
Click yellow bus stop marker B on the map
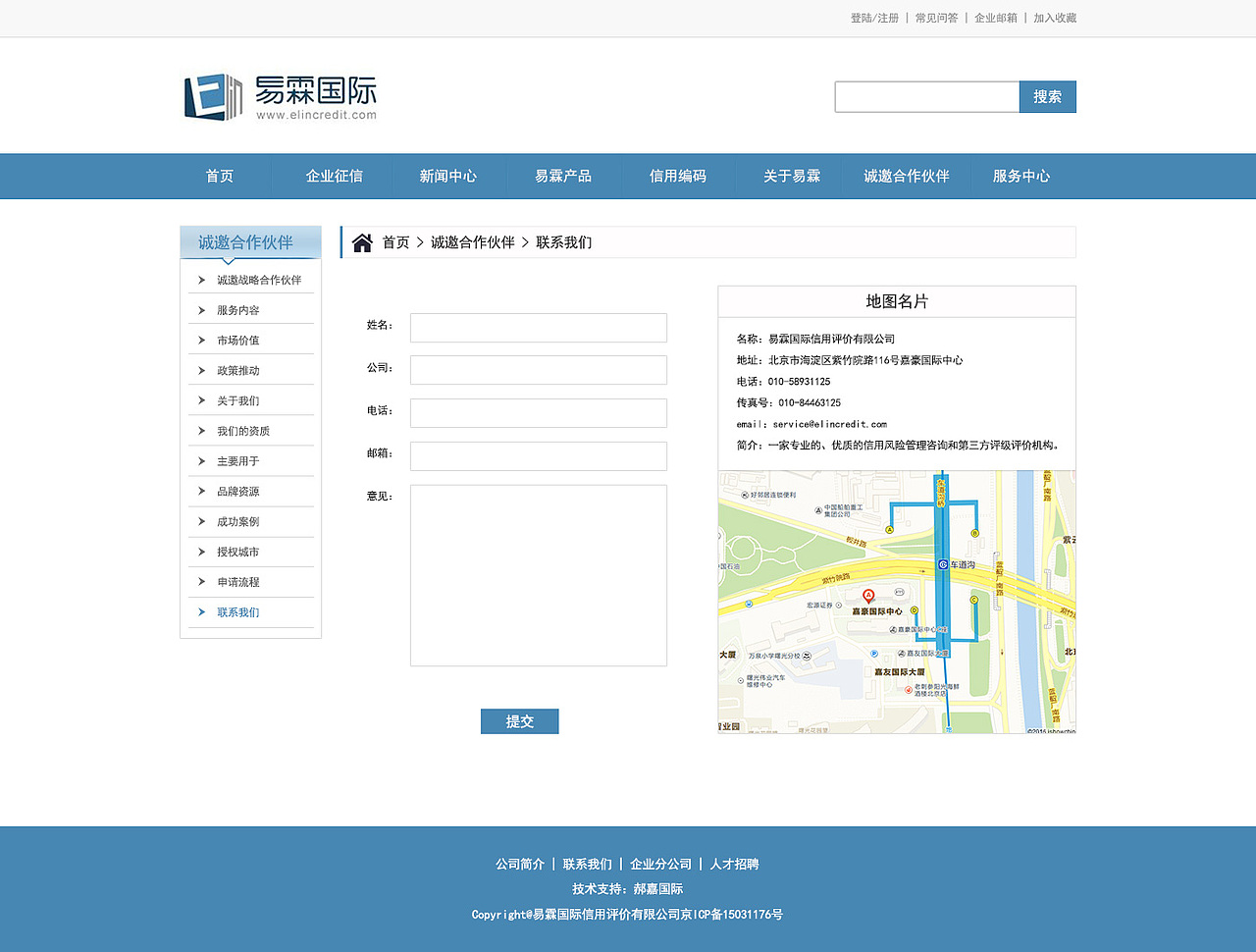(974, 533)
